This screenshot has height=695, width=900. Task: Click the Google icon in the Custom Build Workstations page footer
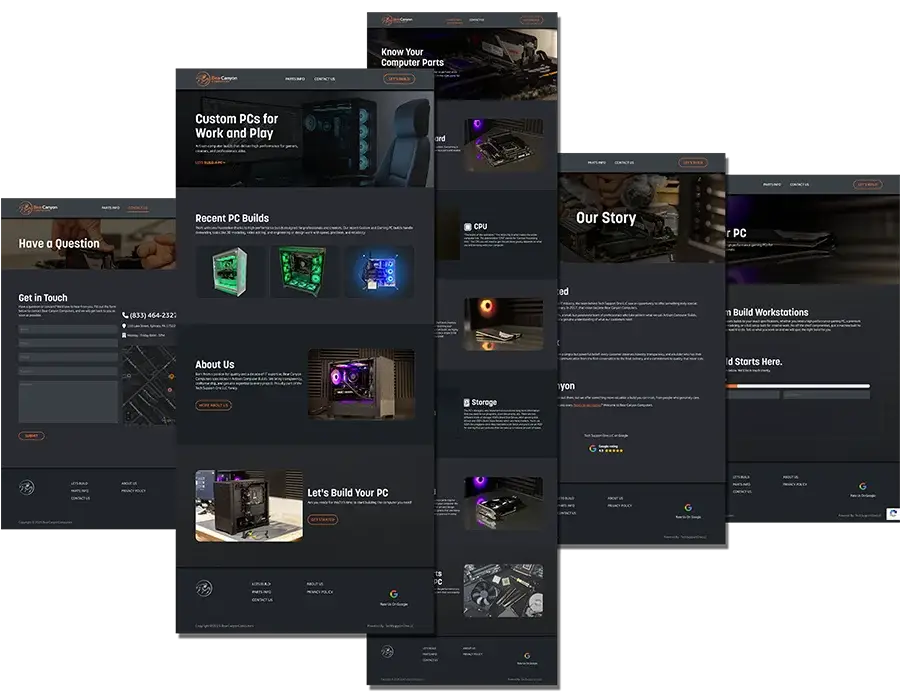point(862,487)
